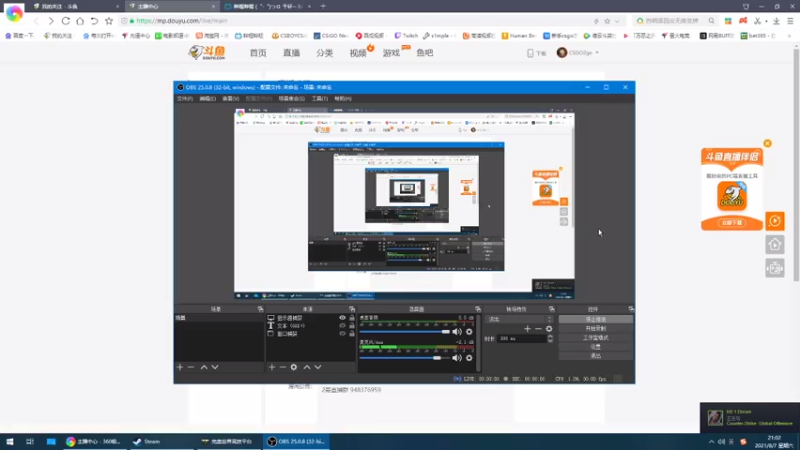The width and height of the screenshot is (800, 450).
Task: Expand the address bar dropdown arrow
Action: 617,21
